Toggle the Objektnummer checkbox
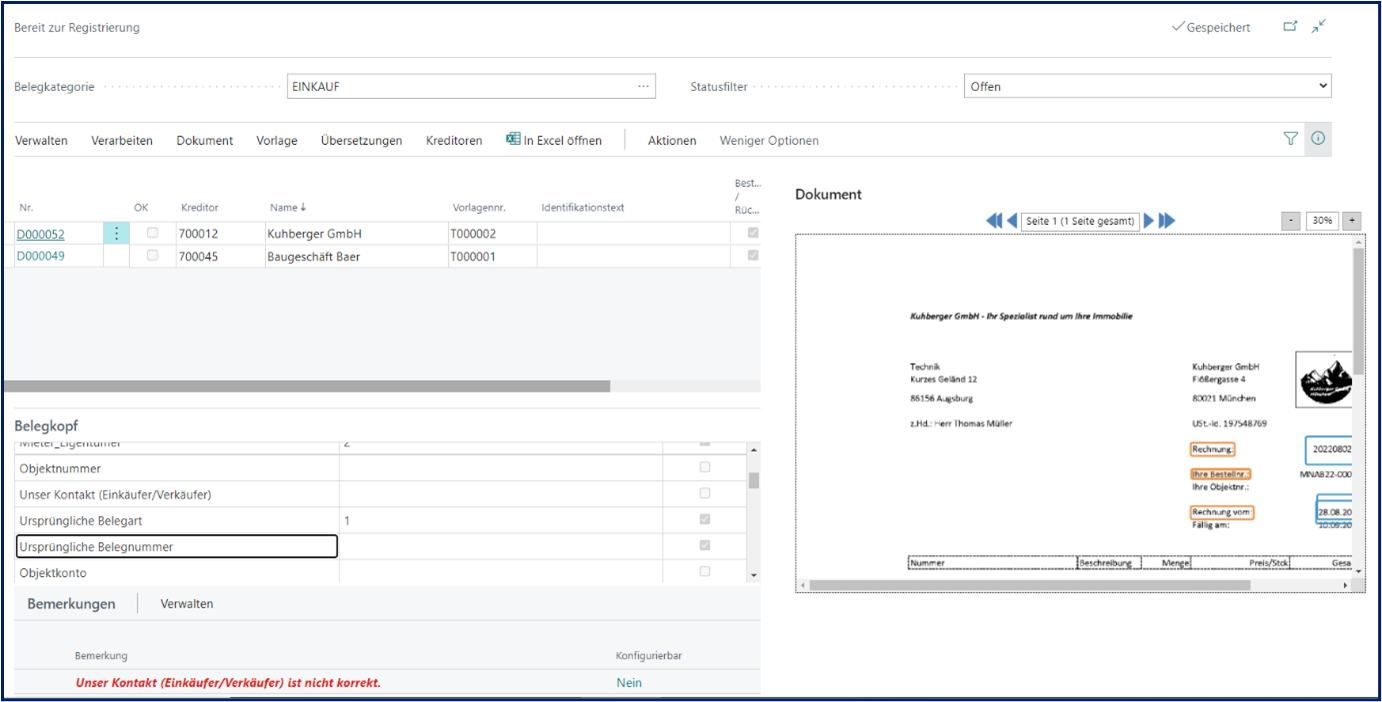Screen dimensions: 1382x702 coord(705,468)
